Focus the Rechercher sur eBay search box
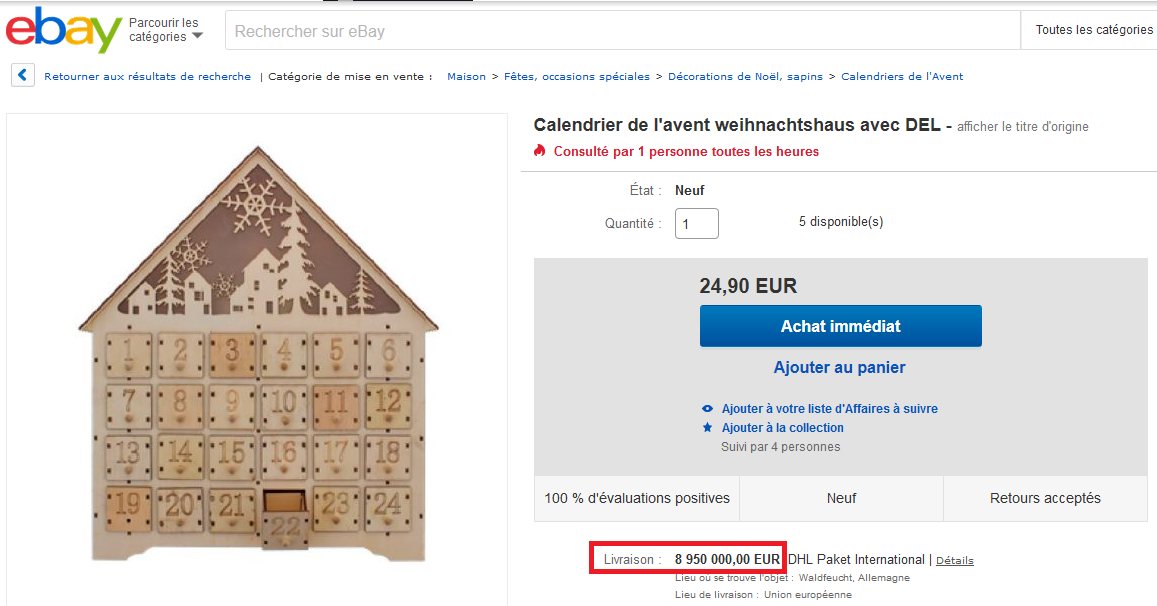This screenshot has height=606, width=1157. click(x=620, y=31)
